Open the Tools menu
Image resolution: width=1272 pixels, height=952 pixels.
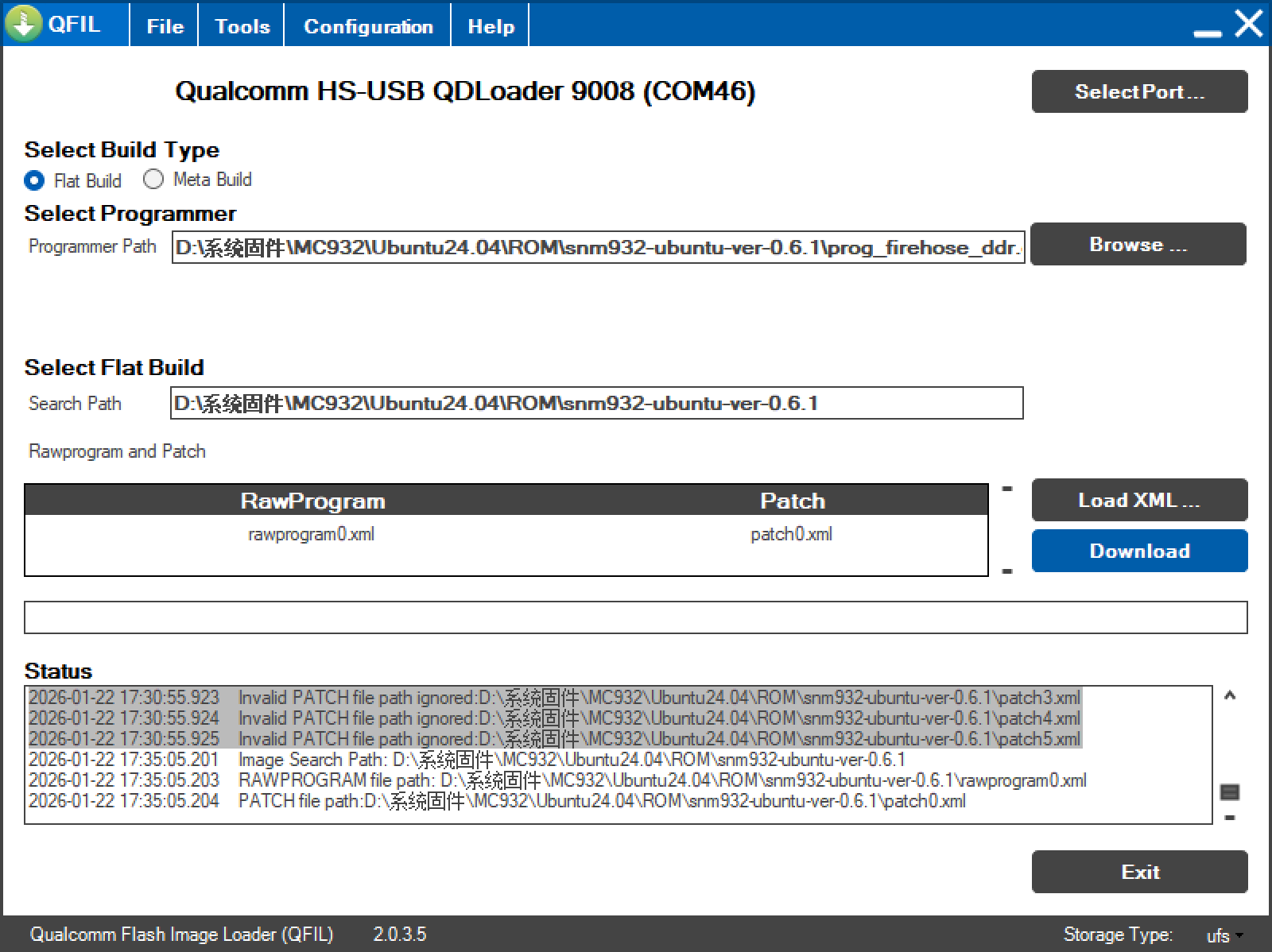click(242, 26)
